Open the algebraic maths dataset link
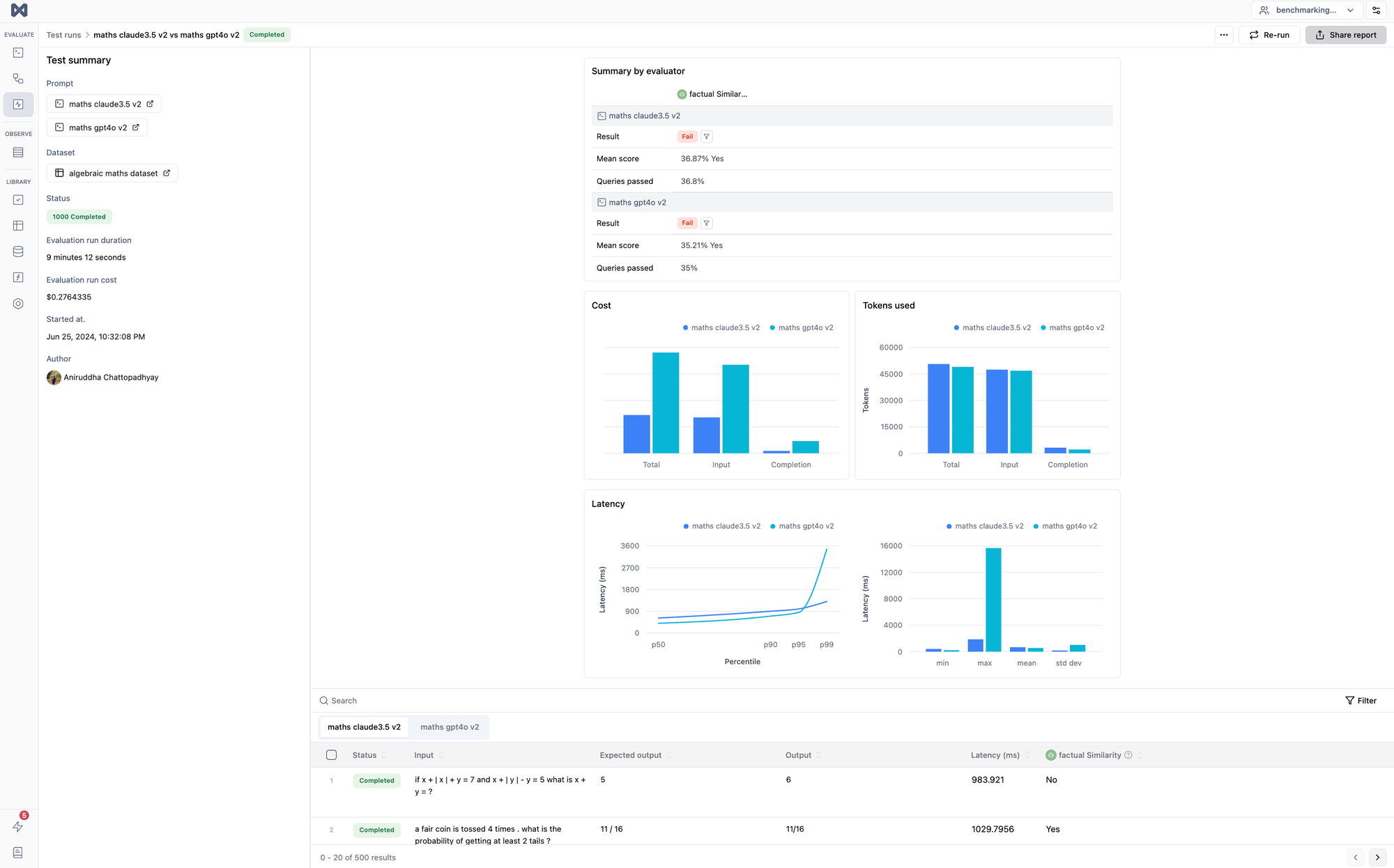The height and width of the screenshot is (868, 1394). tap(112, 173)
